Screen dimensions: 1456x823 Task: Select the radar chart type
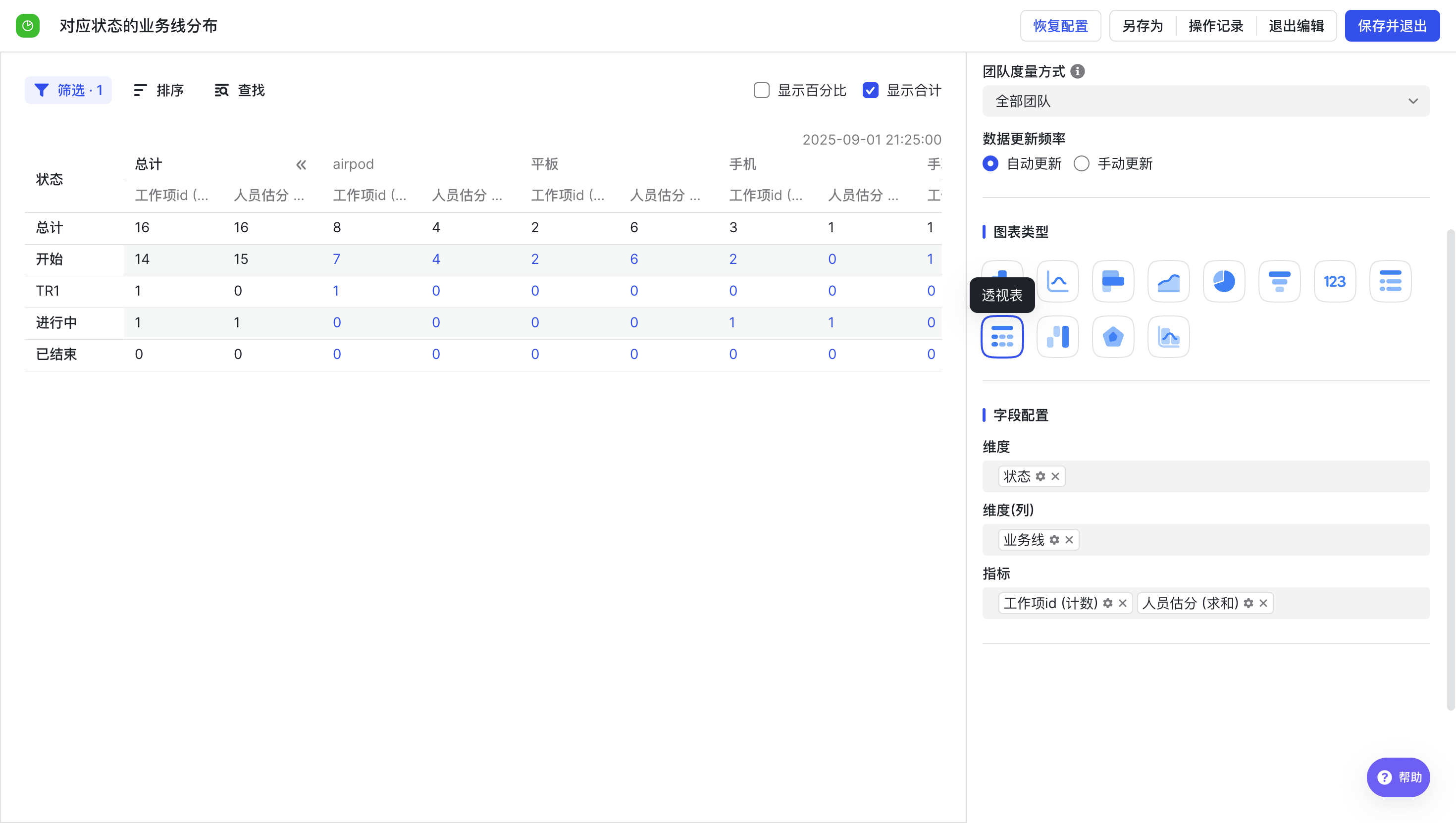(1113, 337)
